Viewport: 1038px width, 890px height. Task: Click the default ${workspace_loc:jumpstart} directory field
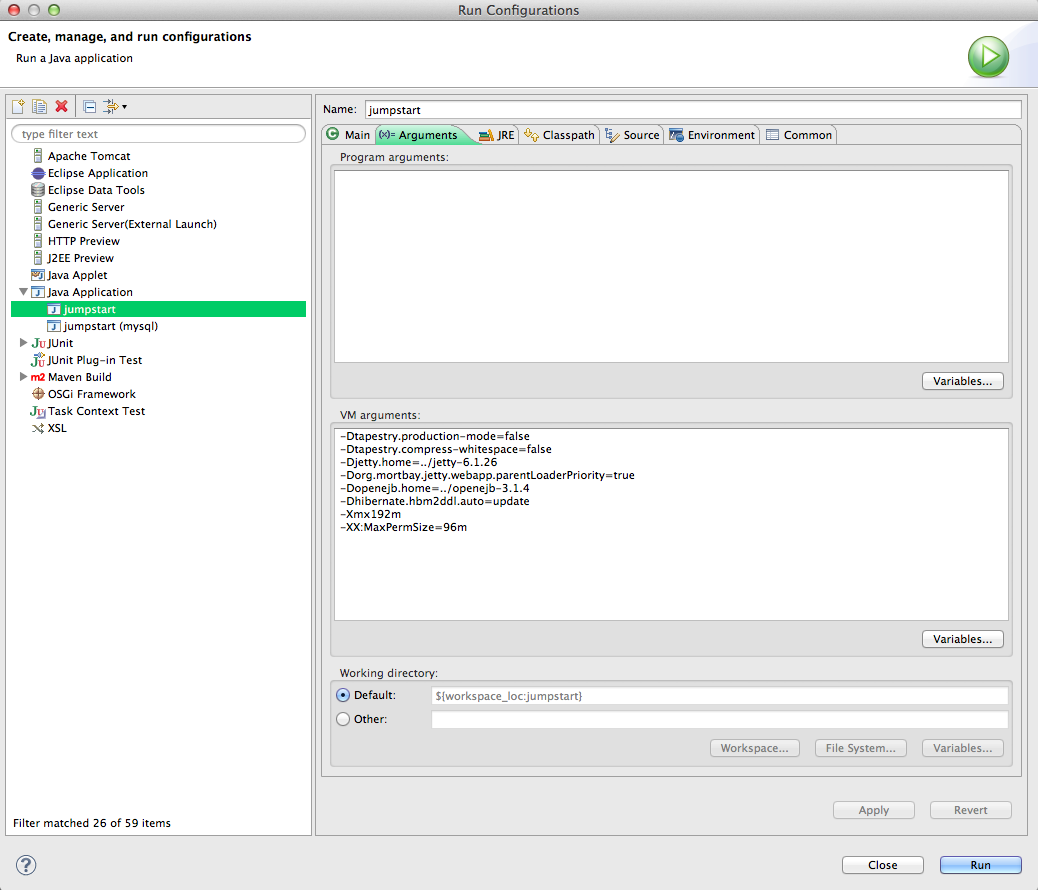(720, 695)
